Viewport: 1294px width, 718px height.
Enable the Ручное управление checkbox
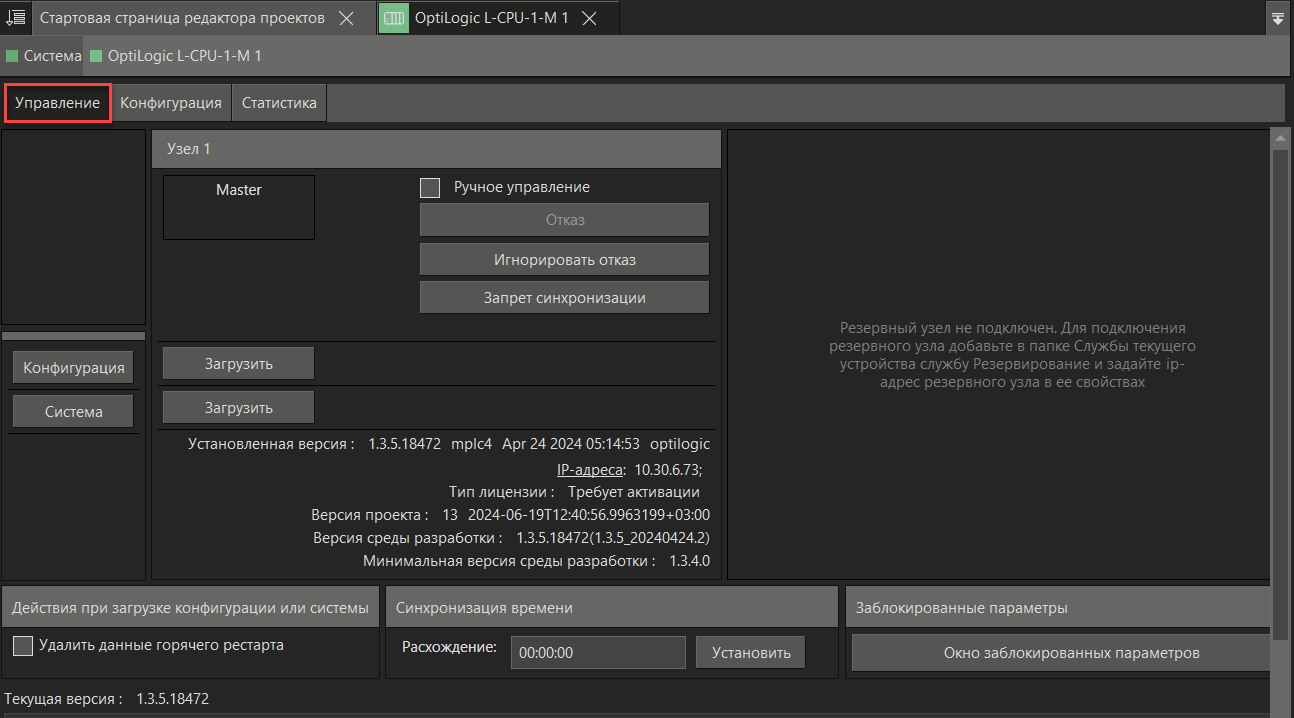tap(430, 187)
